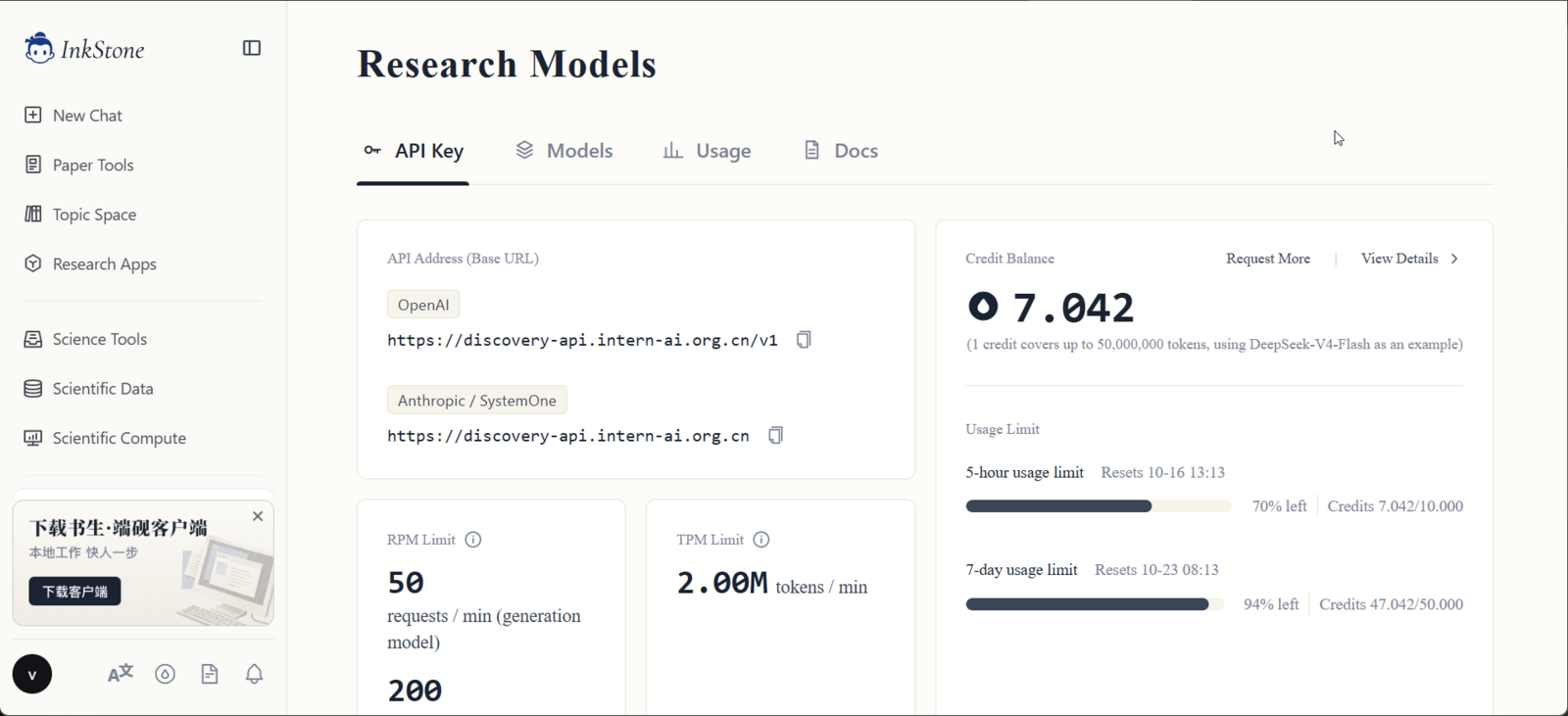Screen dimensions: 1568x716
Task: Expand View Details chevron
Action: point(1454,259)
